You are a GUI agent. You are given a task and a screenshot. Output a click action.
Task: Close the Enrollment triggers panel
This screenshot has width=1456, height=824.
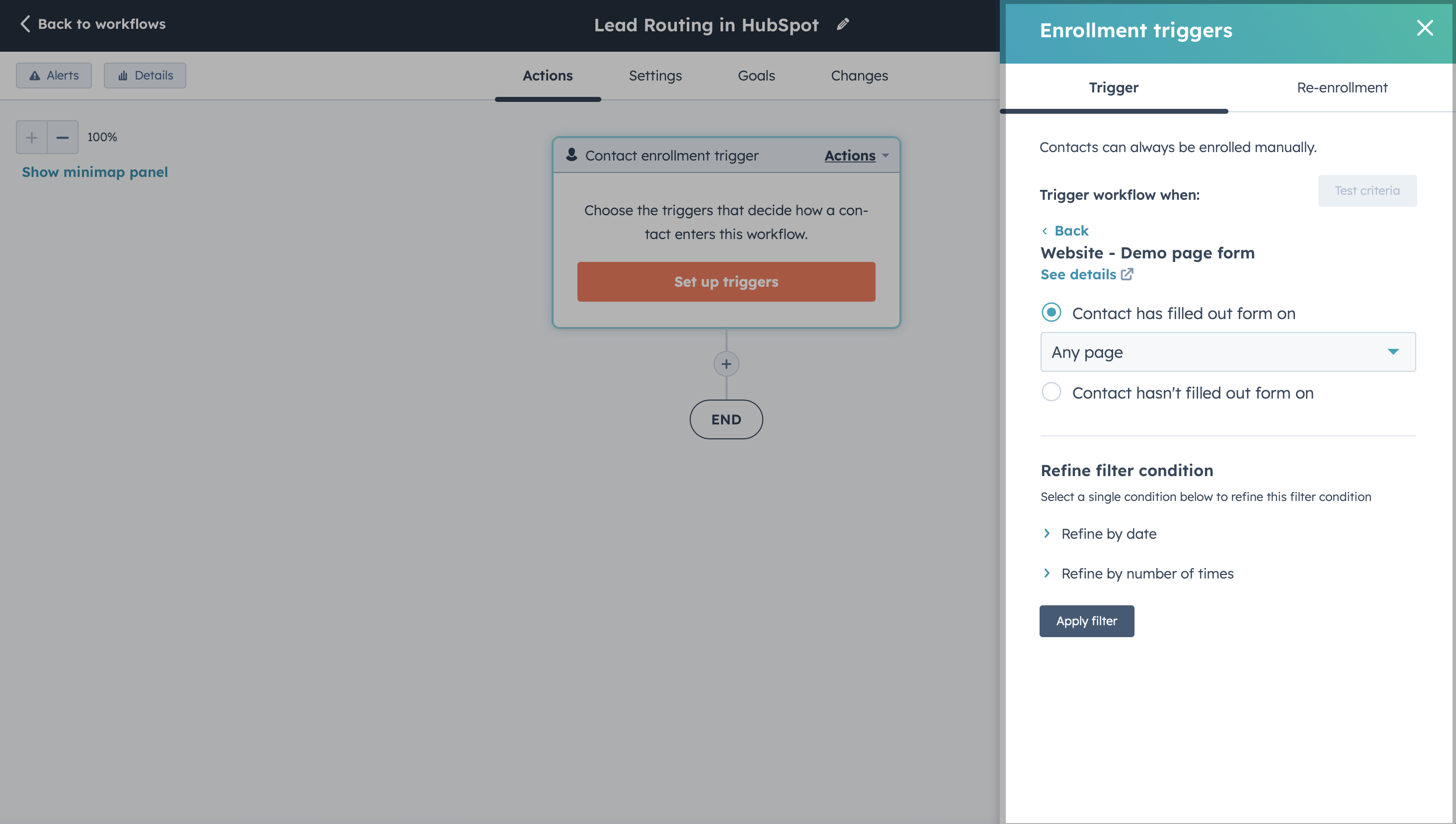click(1424, 28)
